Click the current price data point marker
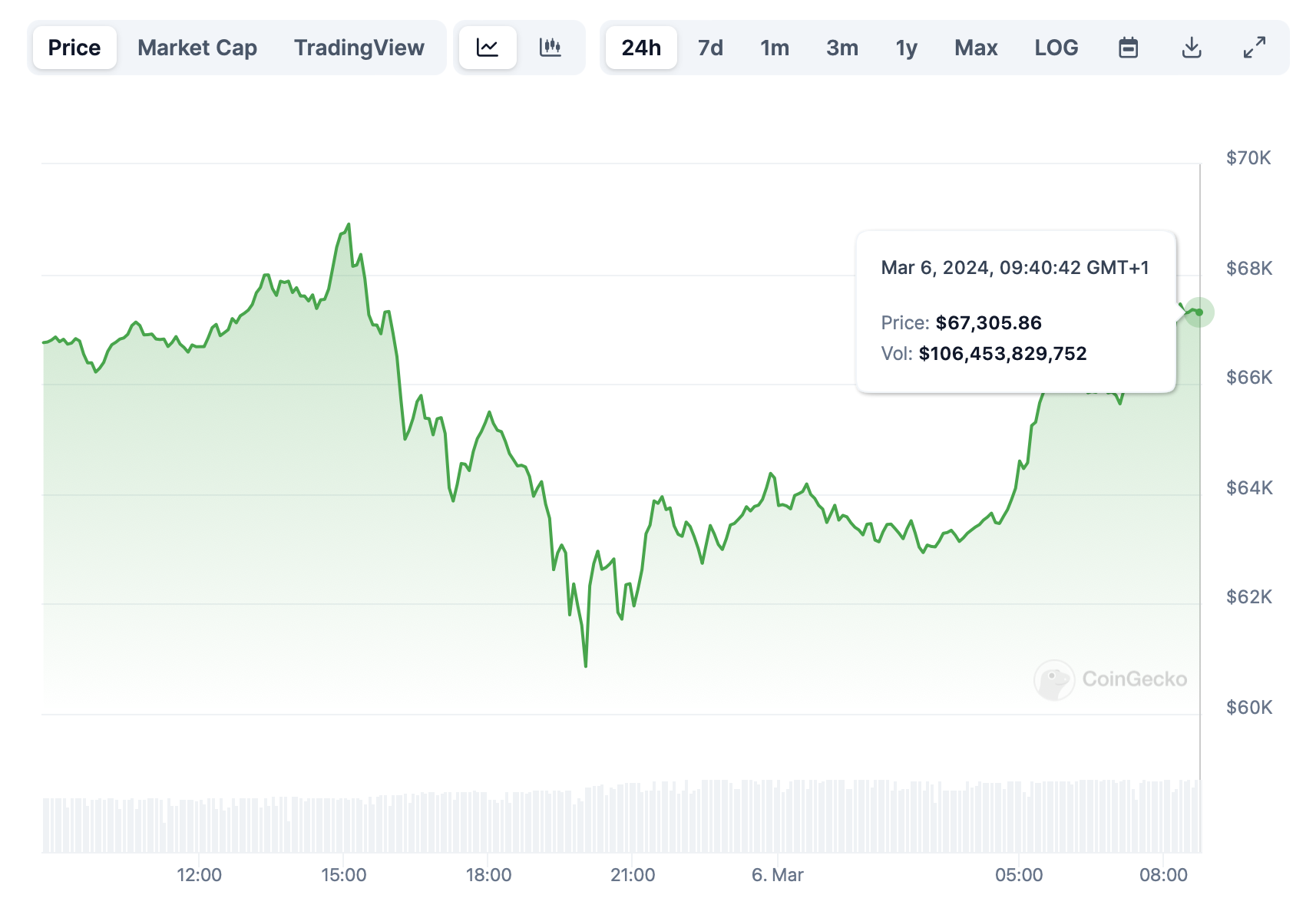 click(x=1199, y=312)
